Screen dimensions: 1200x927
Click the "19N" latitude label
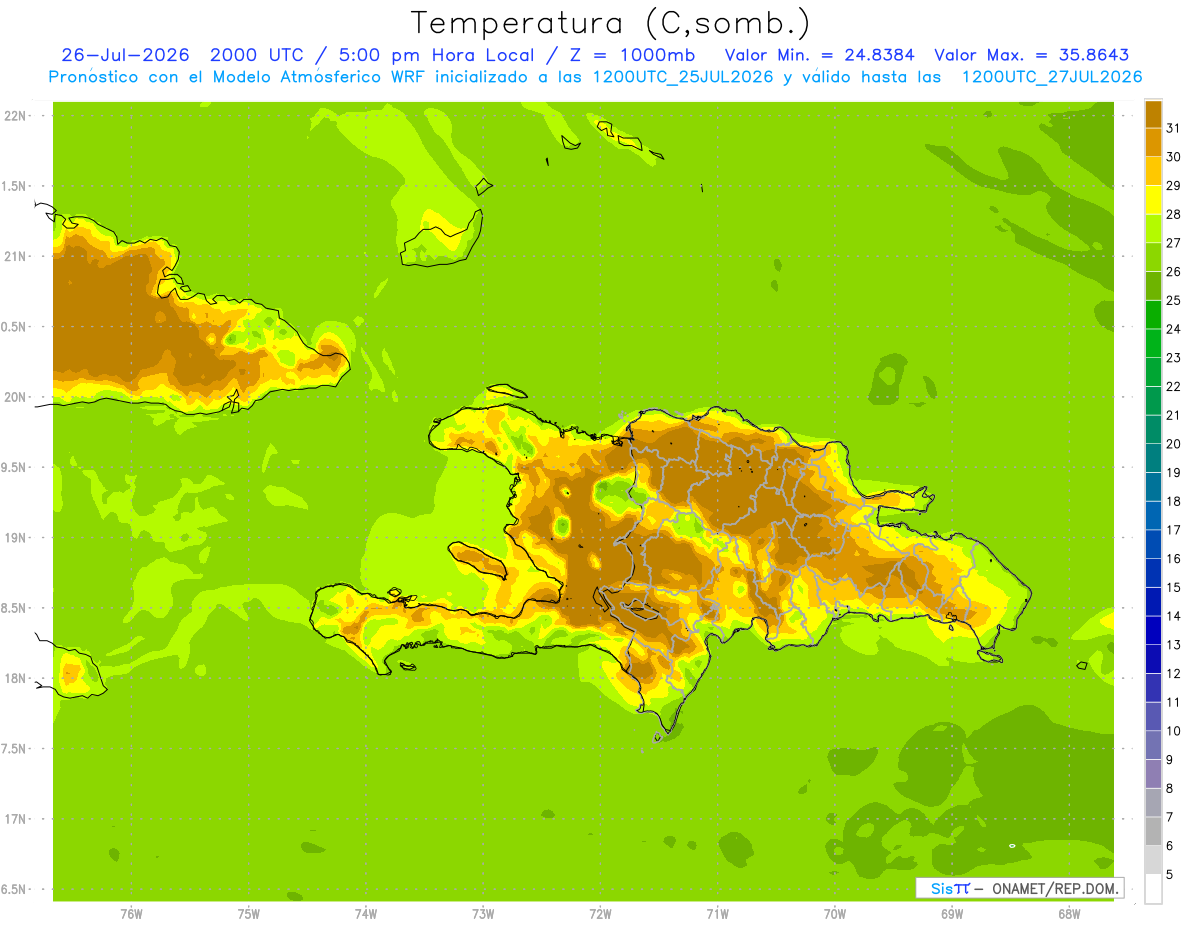[x=16, y=538]
